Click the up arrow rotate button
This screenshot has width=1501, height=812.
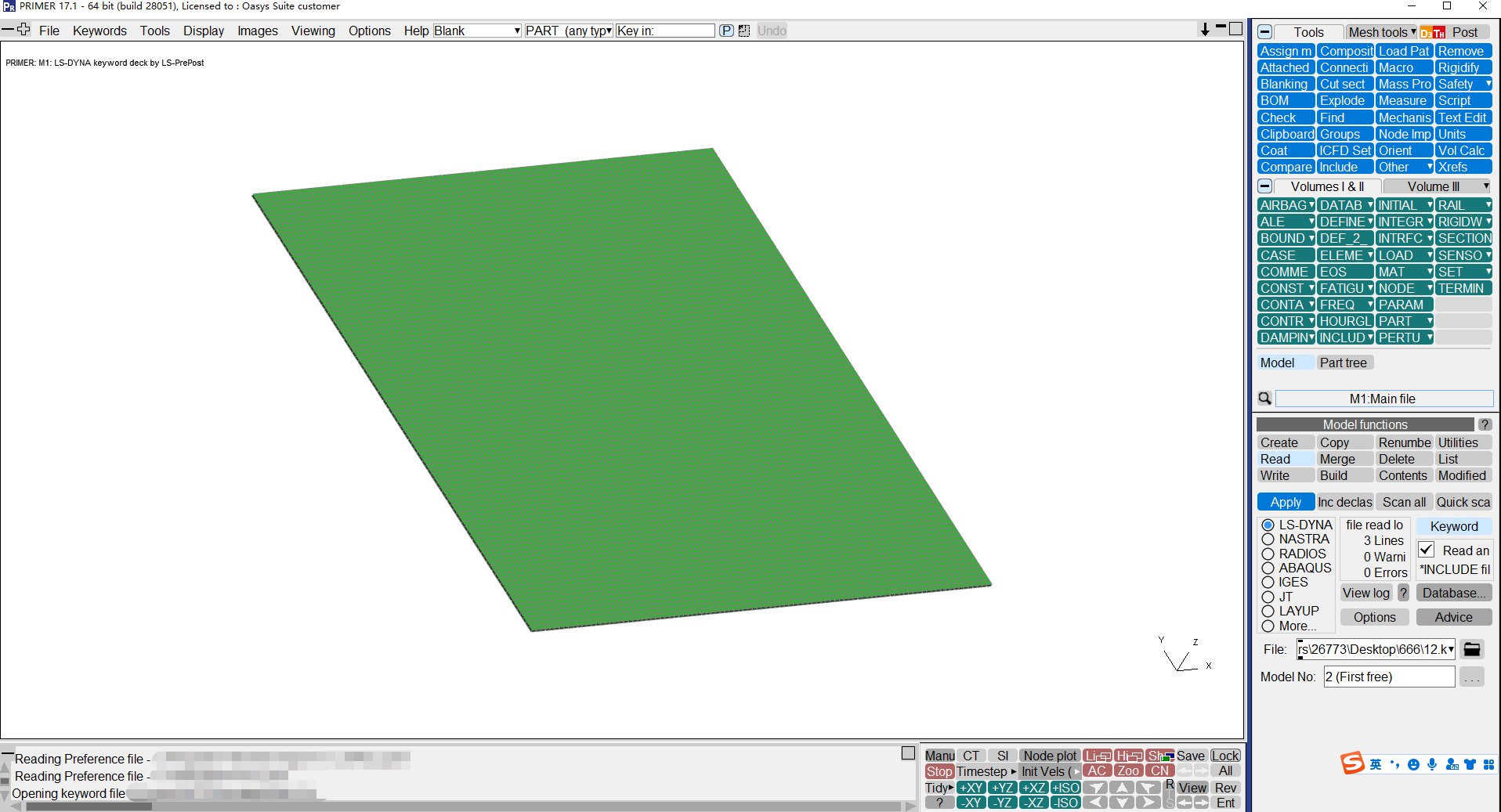1122,788
